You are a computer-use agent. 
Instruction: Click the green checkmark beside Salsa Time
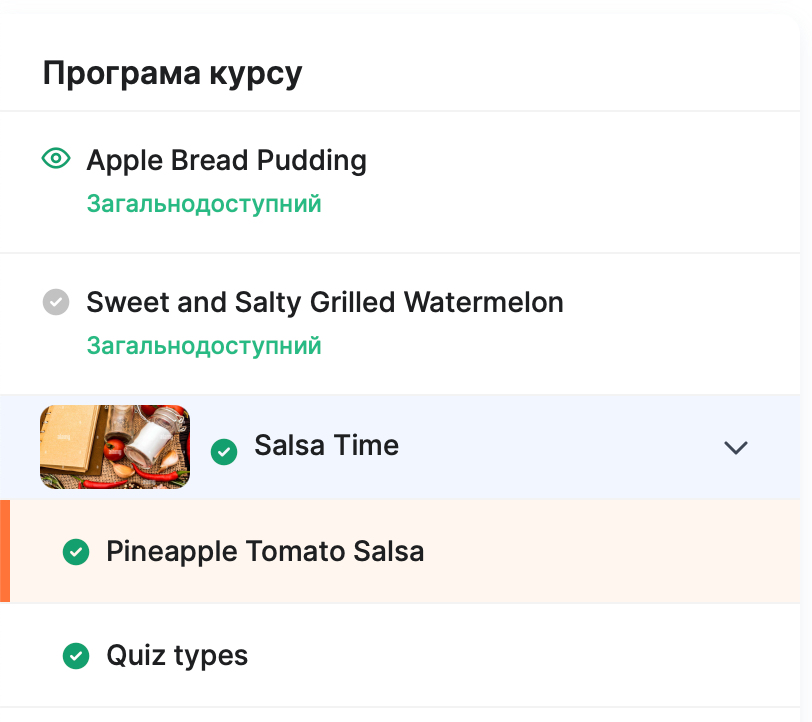224,452
